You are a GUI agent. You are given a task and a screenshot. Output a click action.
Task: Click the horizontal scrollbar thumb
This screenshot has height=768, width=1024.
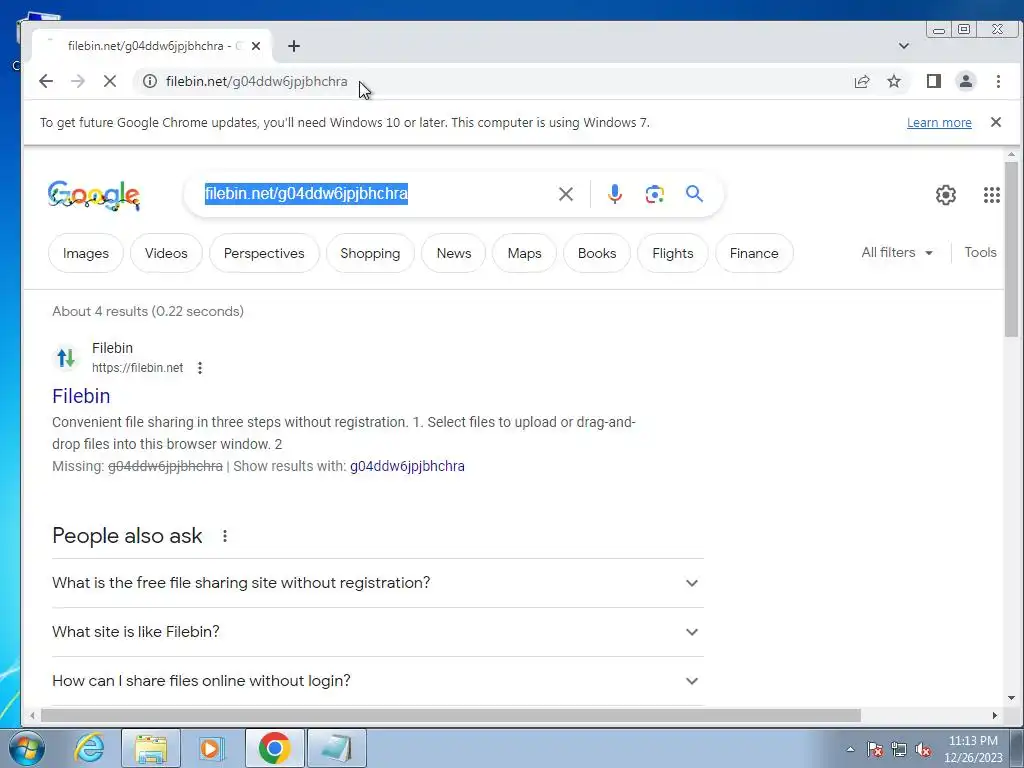click(451, 716)
